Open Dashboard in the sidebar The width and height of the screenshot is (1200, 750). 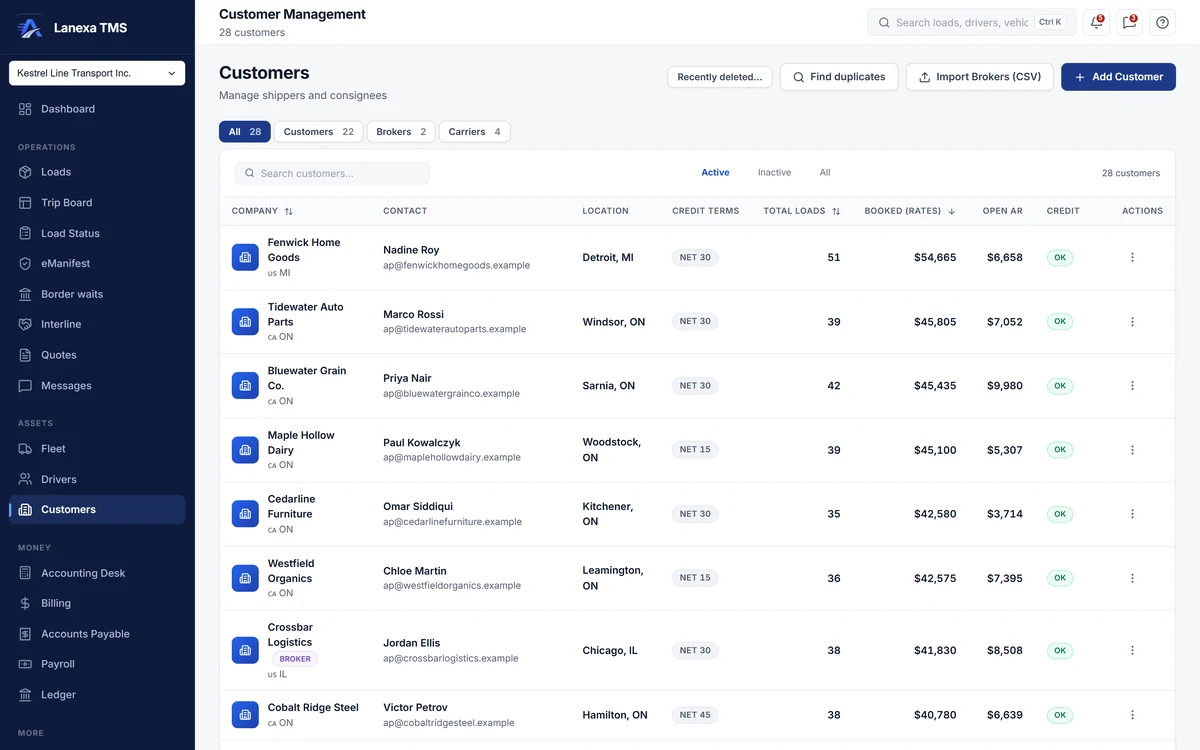pos(97,109)
